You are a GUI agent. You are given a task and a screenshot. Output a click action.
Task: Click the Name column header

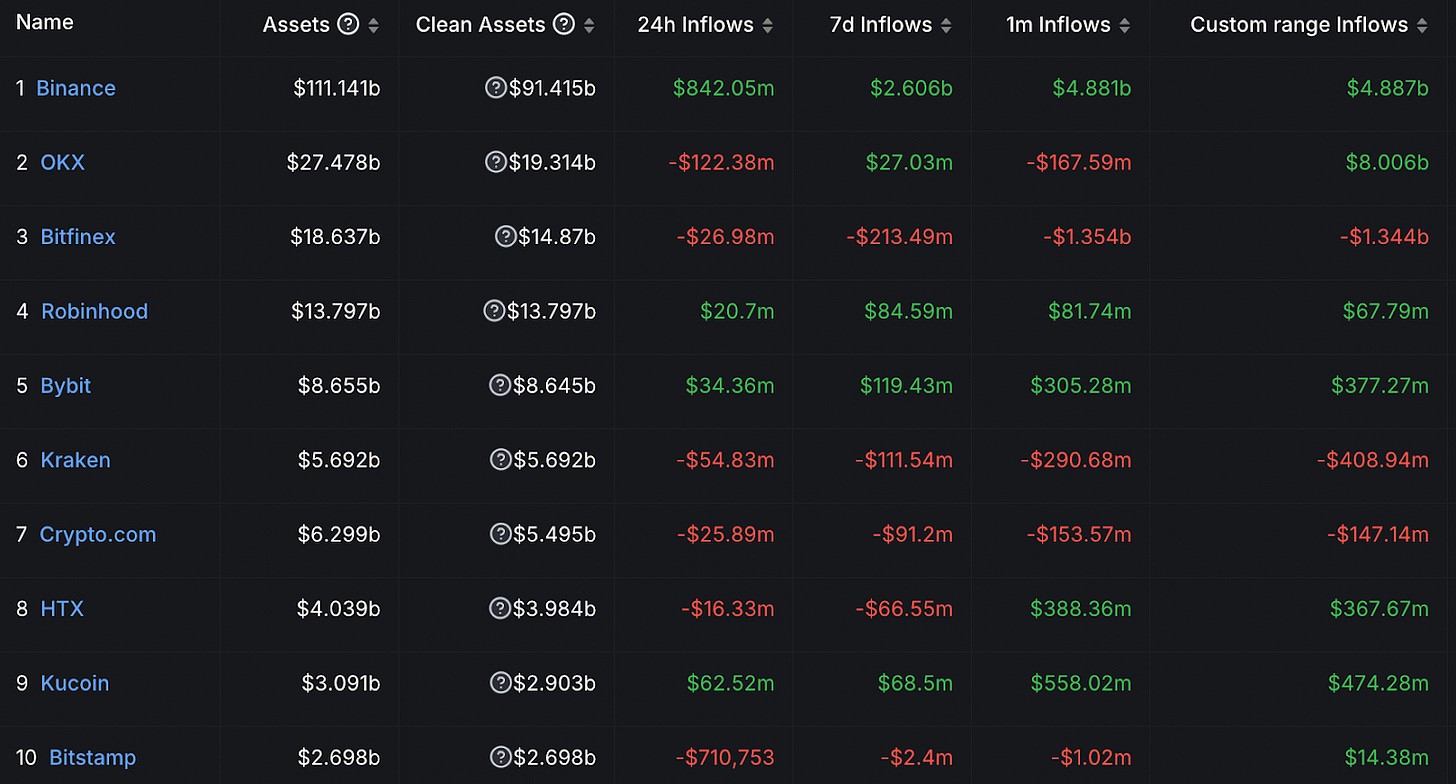(45, 22)
